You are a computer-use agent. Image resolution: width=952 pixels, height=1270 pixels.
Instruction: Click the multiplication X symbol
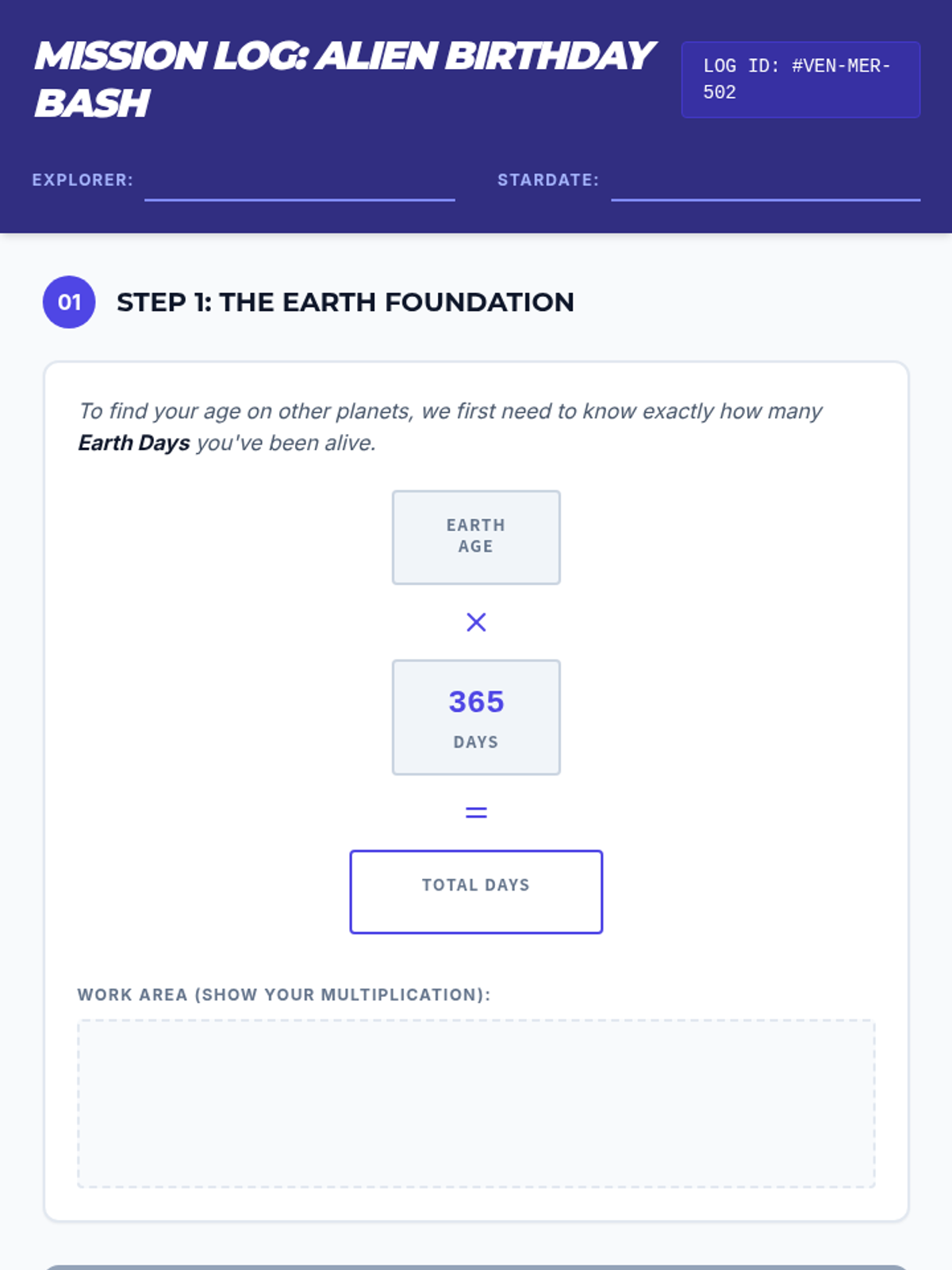(476, 622)
